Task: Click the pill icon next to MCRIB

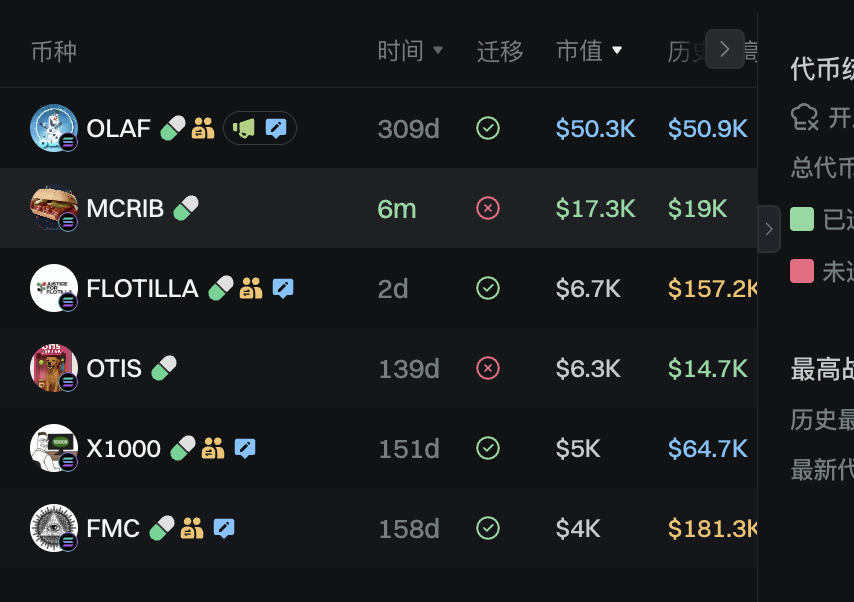Action: click(186, 208)
